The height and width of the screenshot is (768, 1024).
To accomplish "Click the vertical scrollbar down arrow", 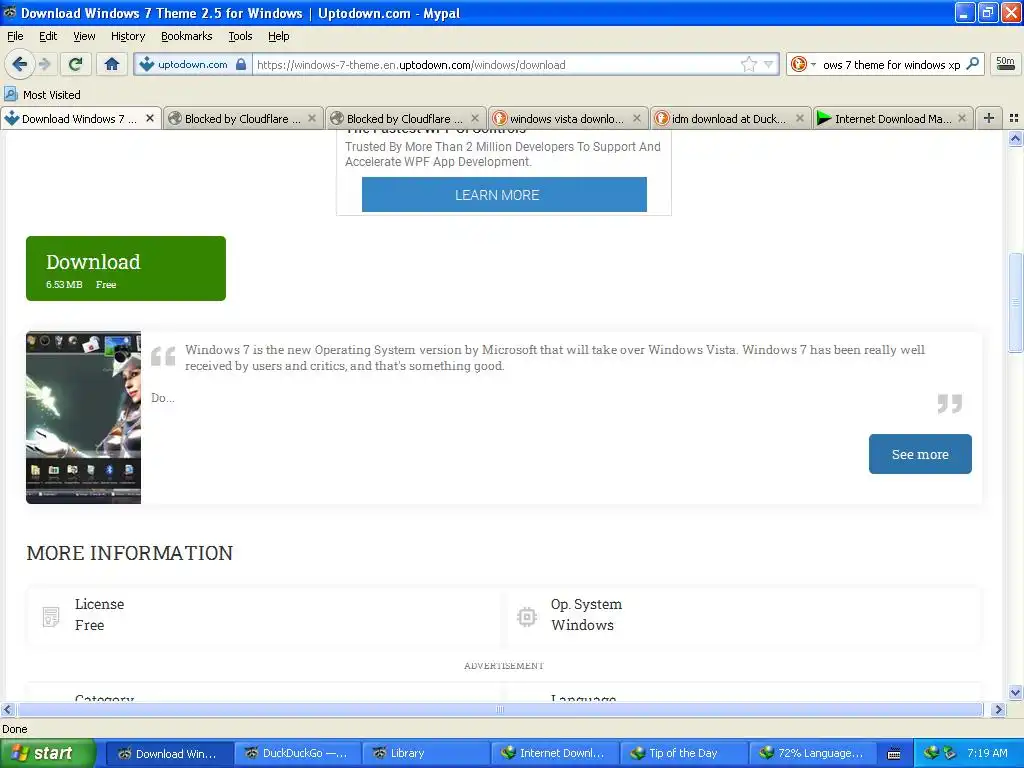I will click(1015, 693).
